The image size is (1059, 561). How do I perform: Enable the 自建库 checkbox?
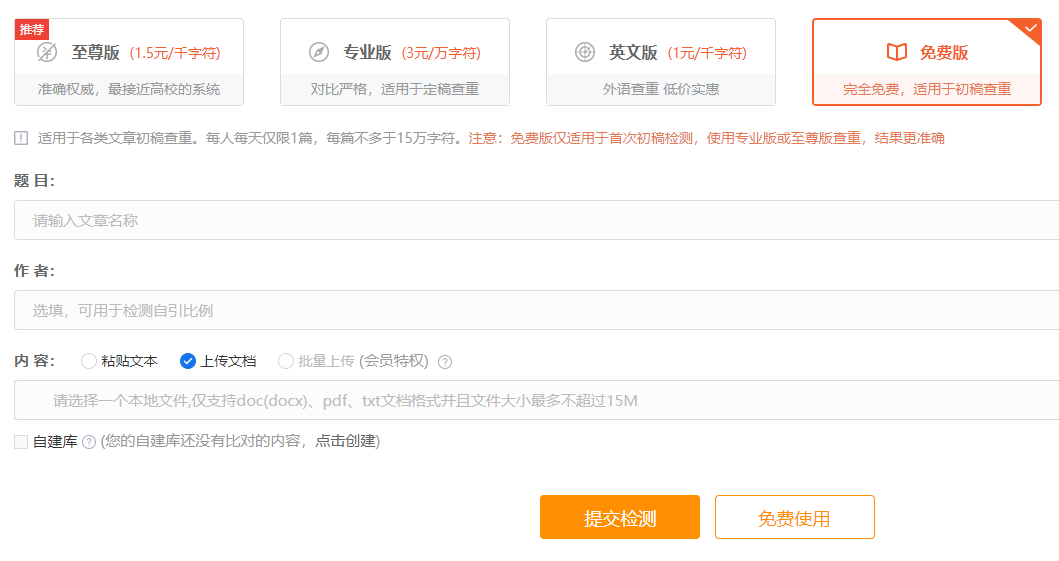[x=21, y=442]
